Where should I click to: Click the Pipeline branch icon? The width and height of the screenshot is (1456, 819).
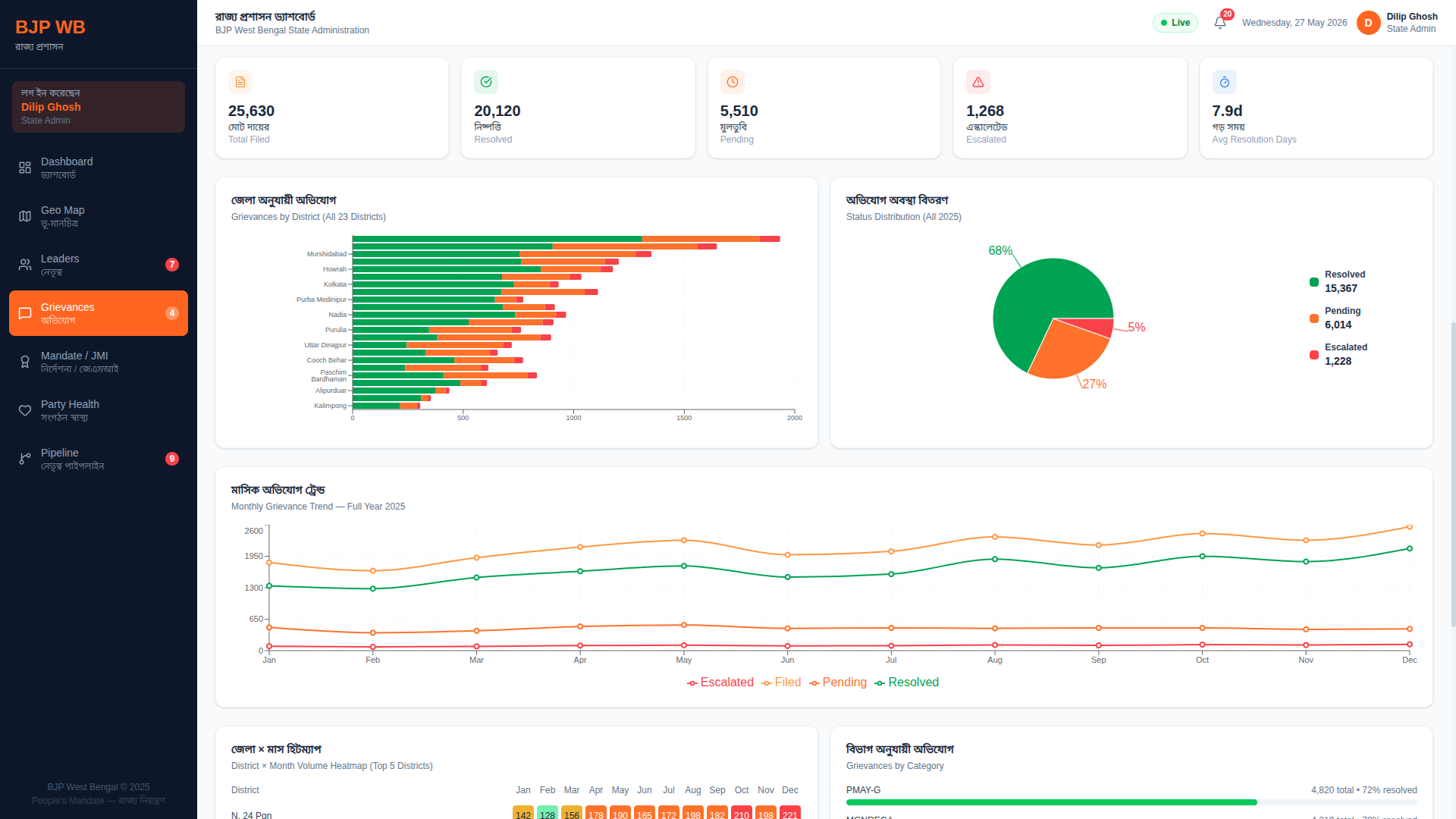25,459
